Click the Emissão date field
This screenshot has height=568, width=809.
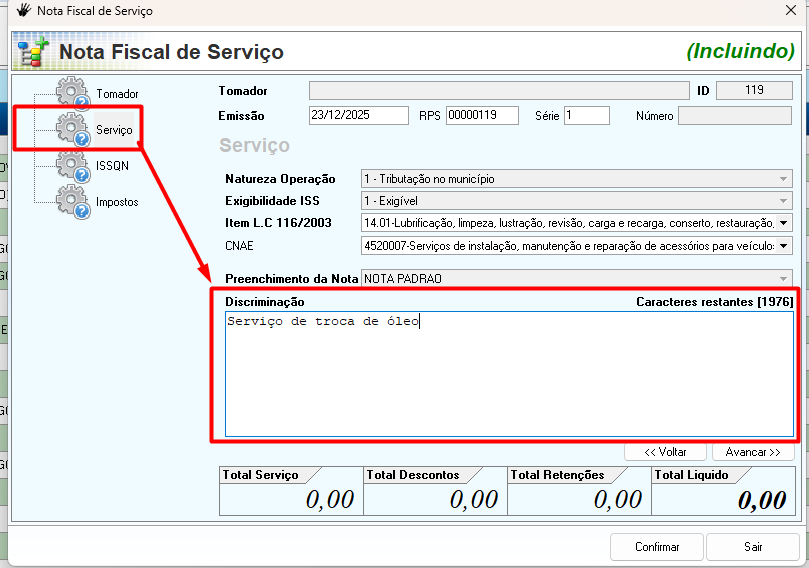tap(358, 116)
